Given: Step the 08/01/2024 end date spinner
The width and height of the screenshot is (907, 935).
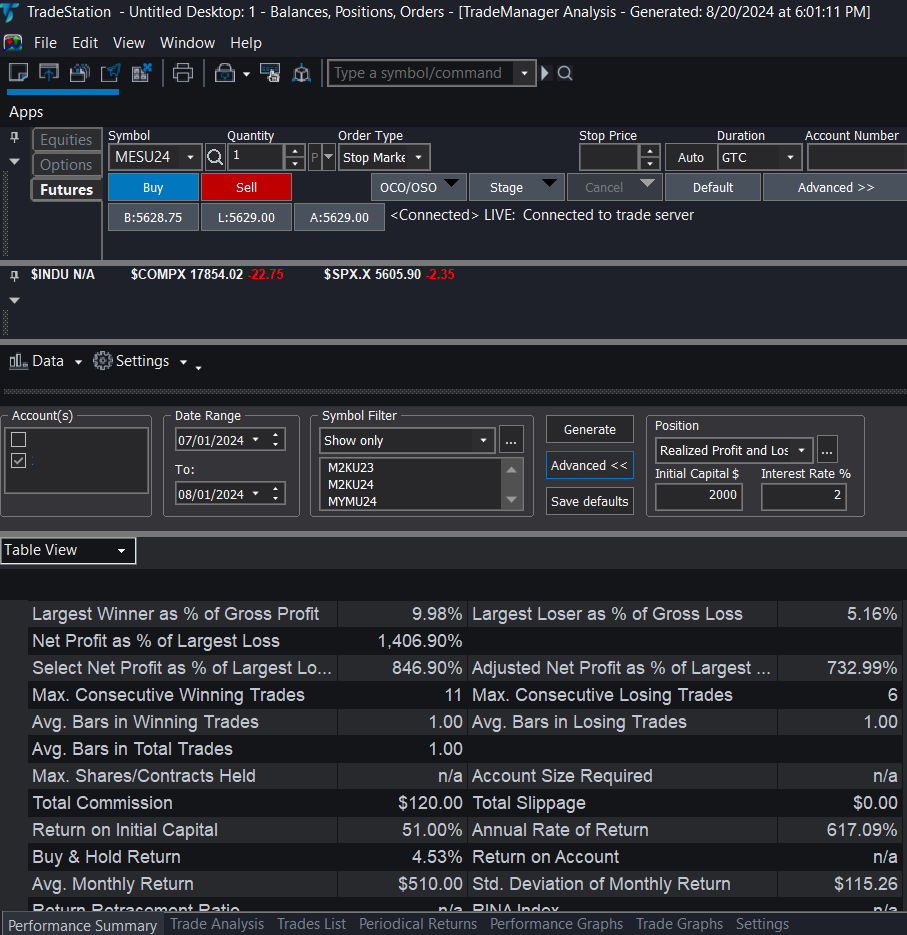Looking at the screenshot, I should [275, 494].
